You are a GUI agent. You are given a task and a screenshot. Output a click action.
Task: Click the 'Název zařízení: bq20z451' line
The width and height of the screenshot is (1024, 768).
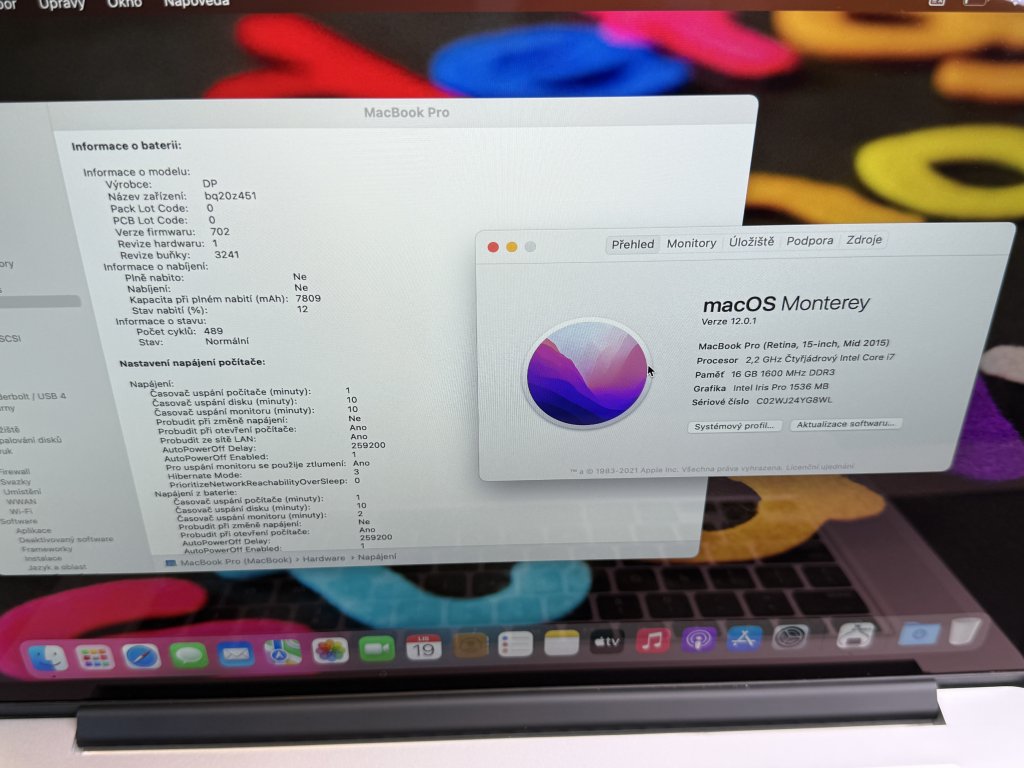click(182, 196)
